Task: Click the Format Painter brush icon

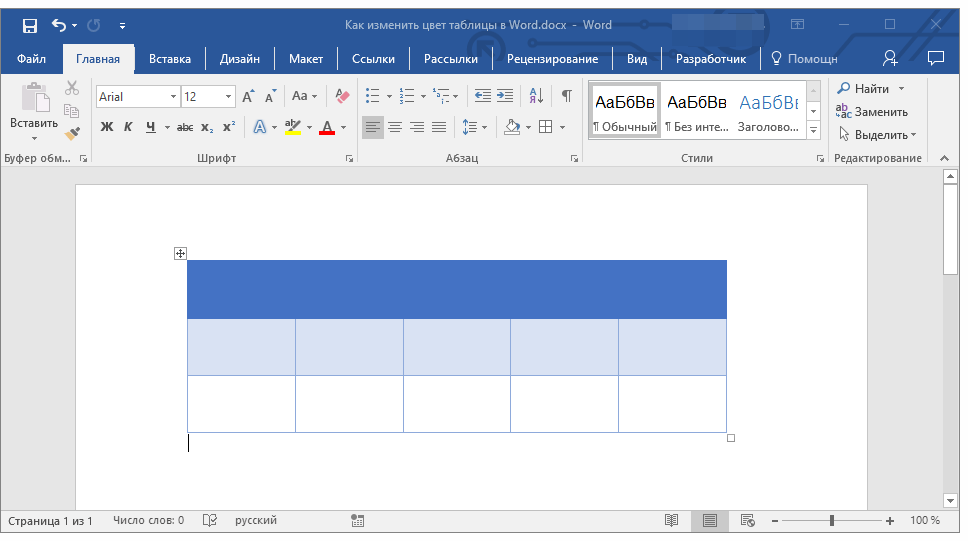Action: pos(72,133)
